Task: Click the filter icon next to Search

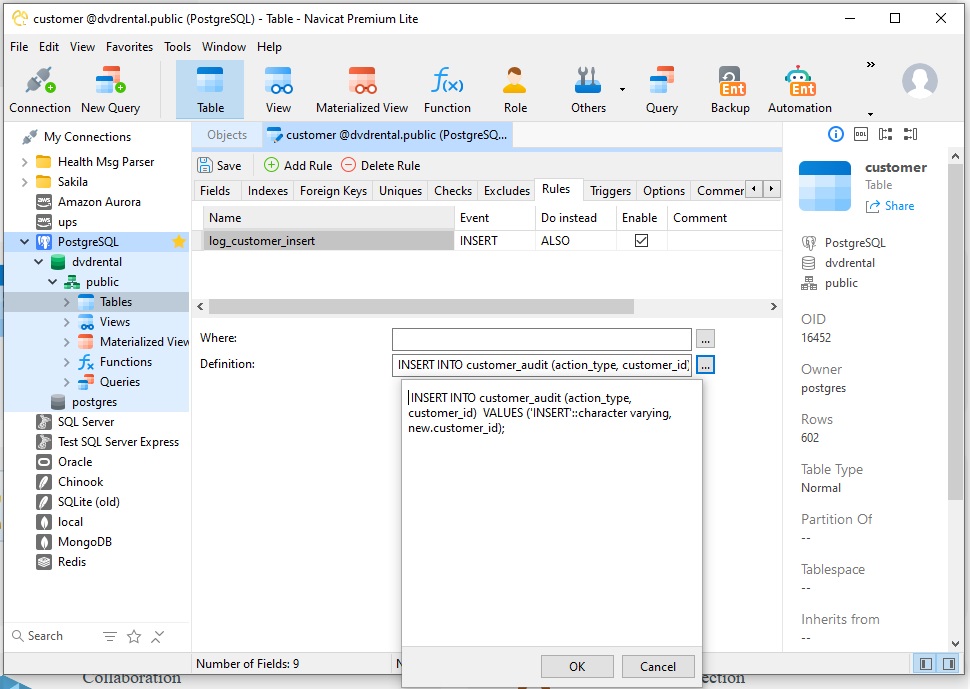Action: pyautogui.click(x=109, y=636)
